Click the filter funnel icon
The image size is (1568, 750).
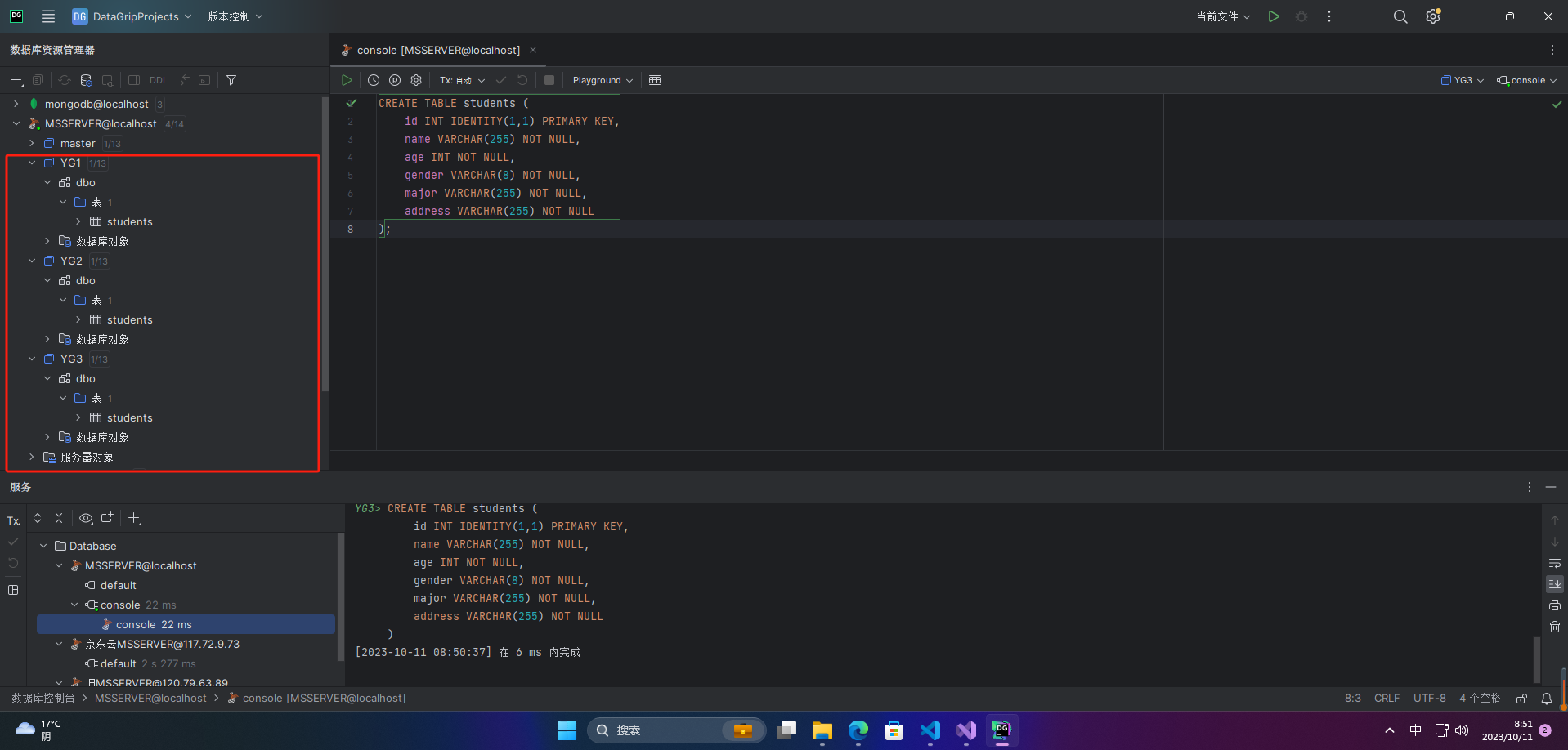click(x=231, y=80)
